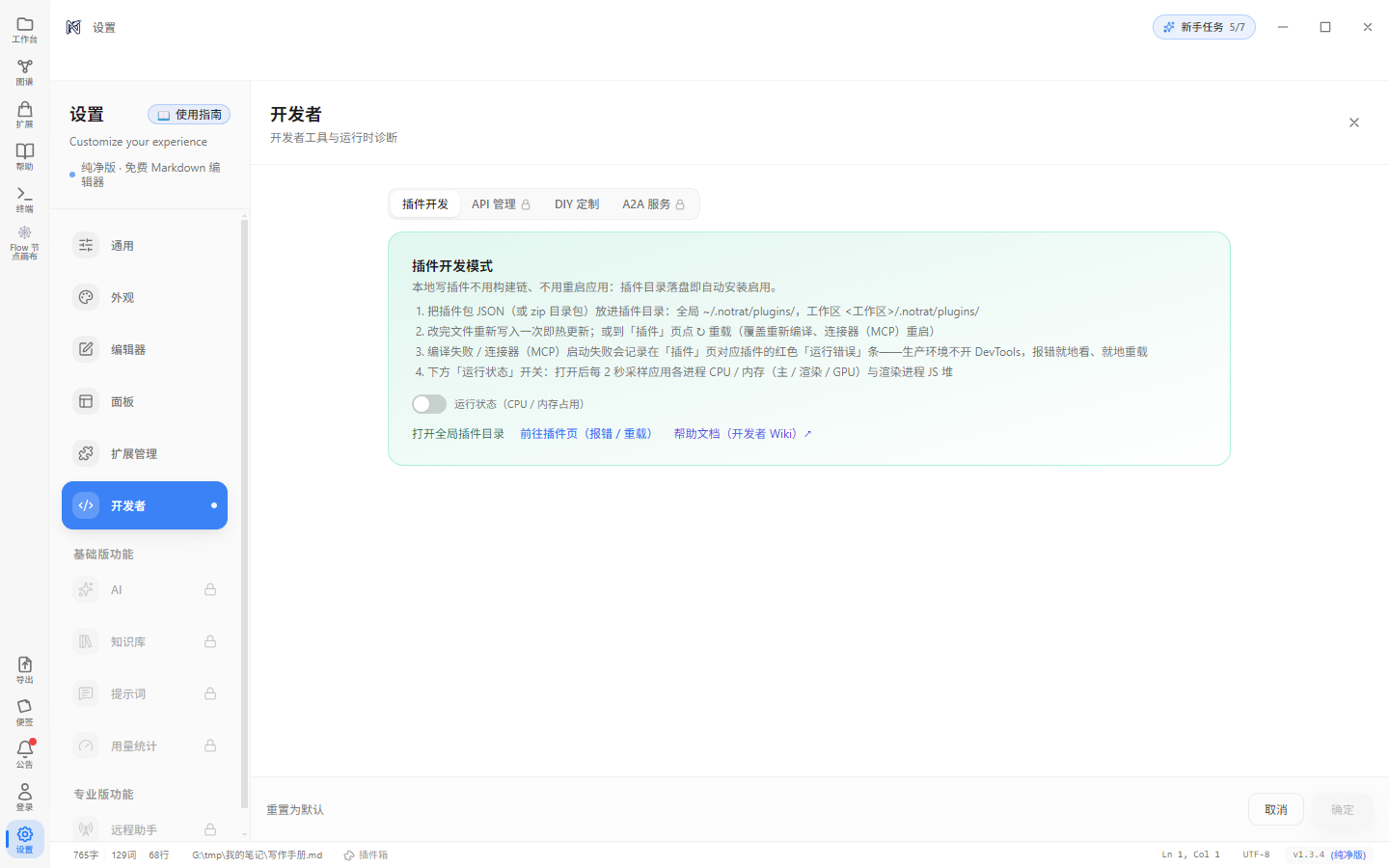Image resolution: width=1389 pixels, height=868 pixels.
Task: Click the v1.3.4 (纯净版) version label
Action: pos(1329,854)
